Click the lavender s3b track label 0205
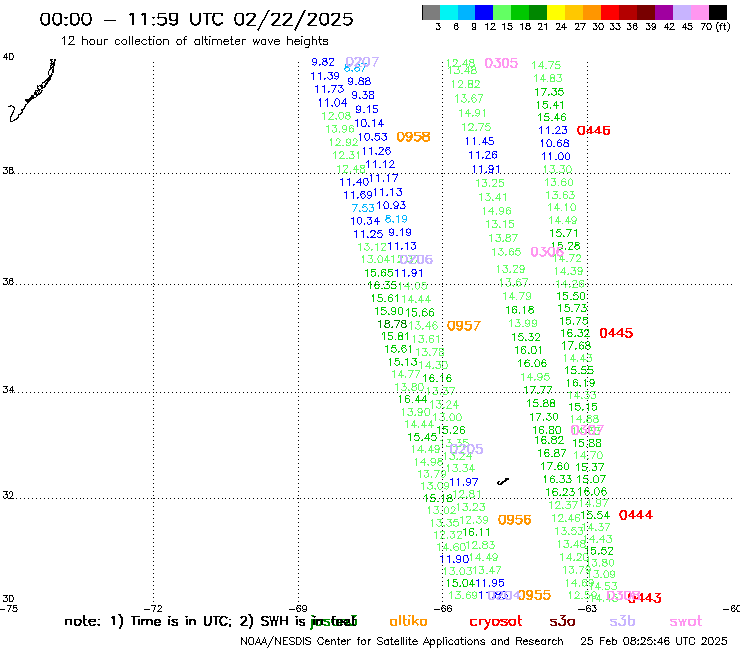This screenshot has width=740, height=650. click(466, 448)
